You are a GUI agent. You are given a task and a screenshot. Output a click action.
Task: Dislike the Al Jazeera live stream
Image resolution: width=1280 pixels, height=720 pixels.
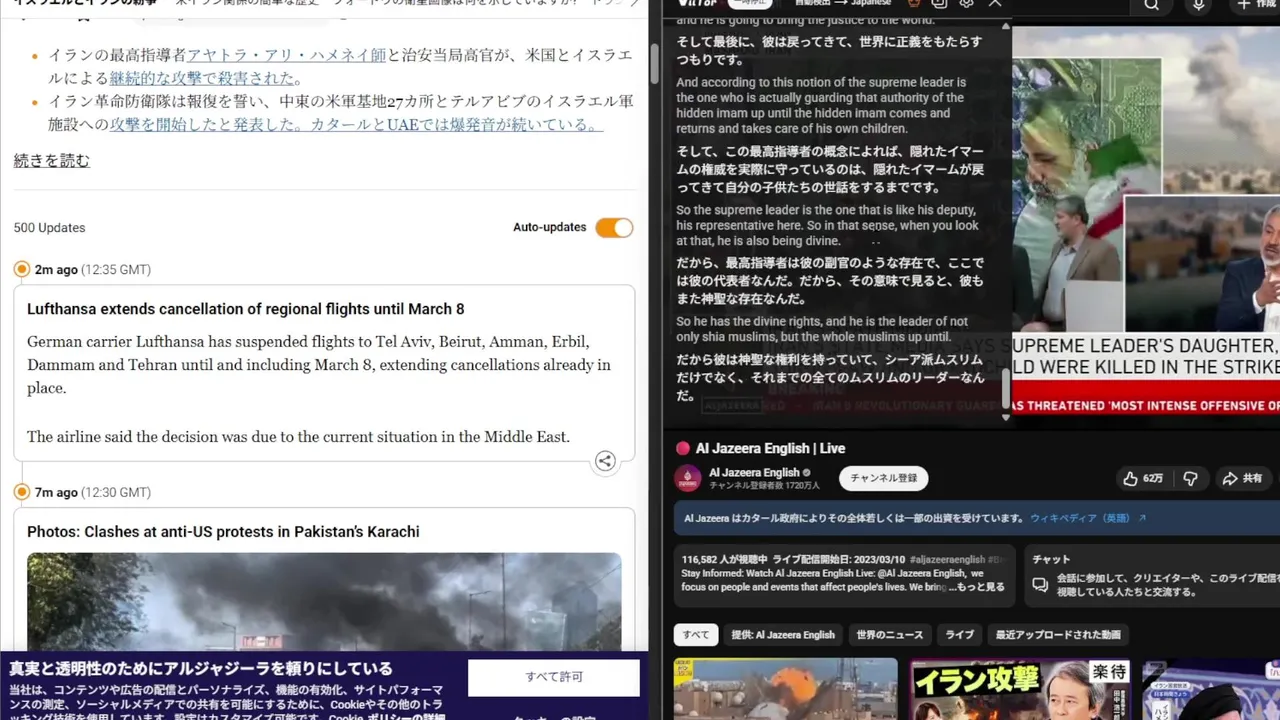click(1190, 479)
